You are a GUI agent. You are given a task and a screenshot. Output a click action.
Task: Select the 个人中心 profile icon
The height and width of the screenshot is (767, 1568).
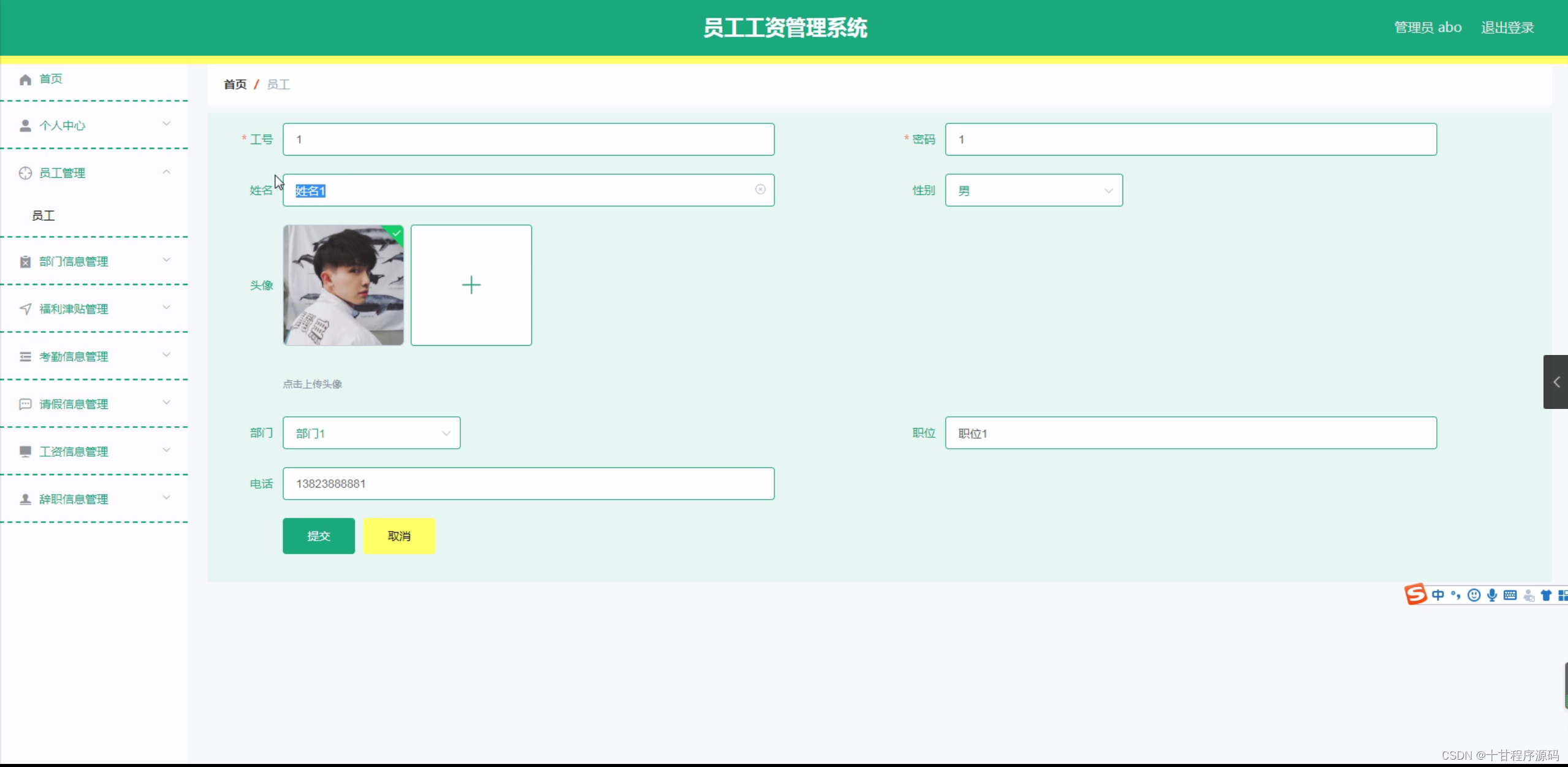point(25,125)
